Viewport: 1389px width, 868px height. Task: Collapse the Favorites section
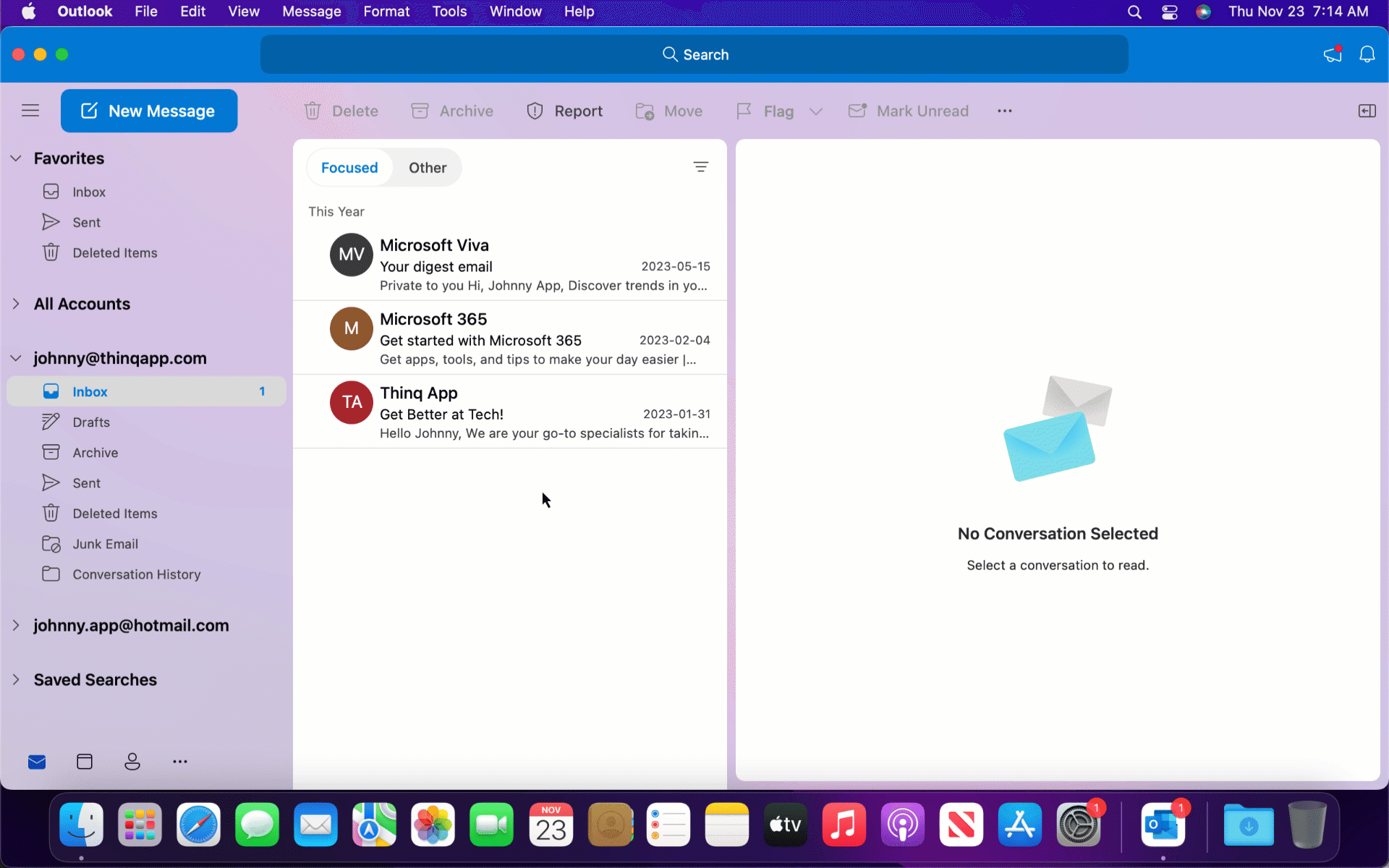(x=16, y=158)
